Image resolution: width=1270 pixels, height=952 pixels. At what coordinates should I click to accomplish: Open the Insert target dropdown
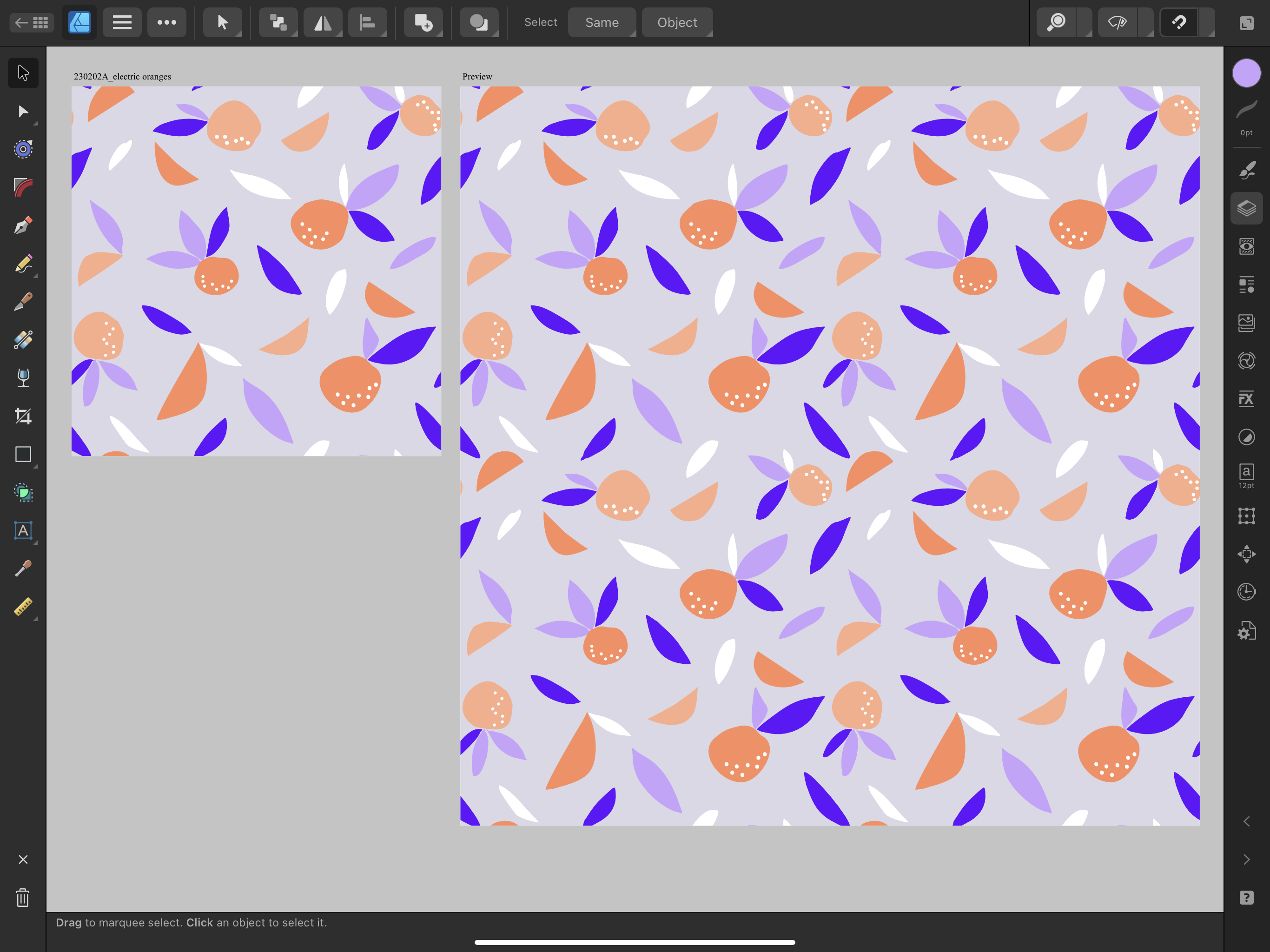[x=423, y=22]
